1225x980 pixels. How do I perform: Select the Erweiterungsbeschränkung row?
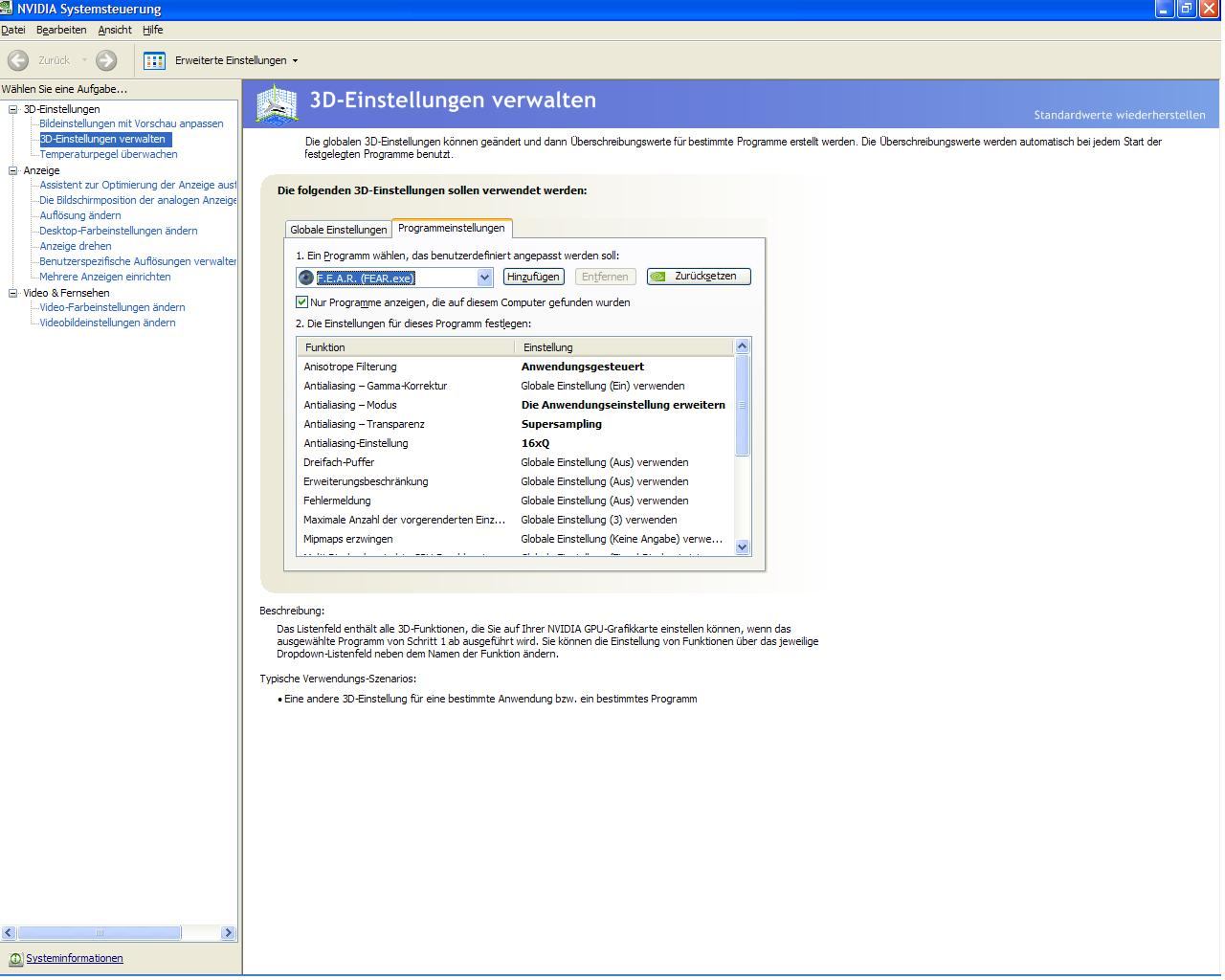coord(515,481)
